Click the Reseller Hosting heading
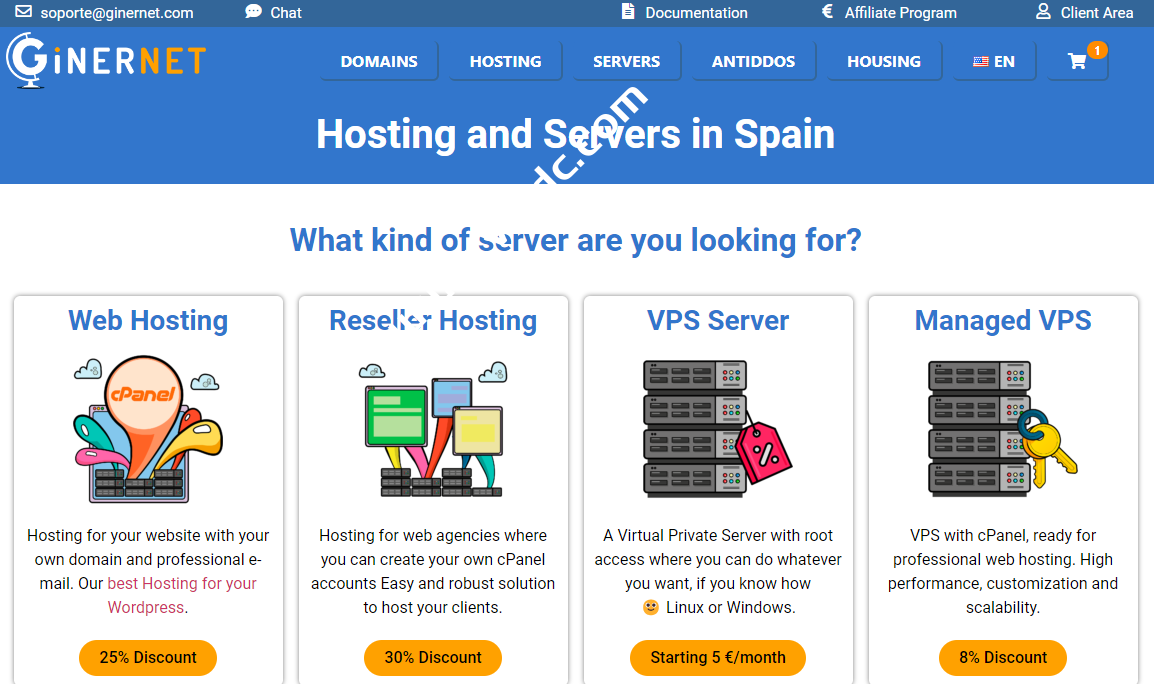The image size is (1154, 684). (x=433, y=320)
